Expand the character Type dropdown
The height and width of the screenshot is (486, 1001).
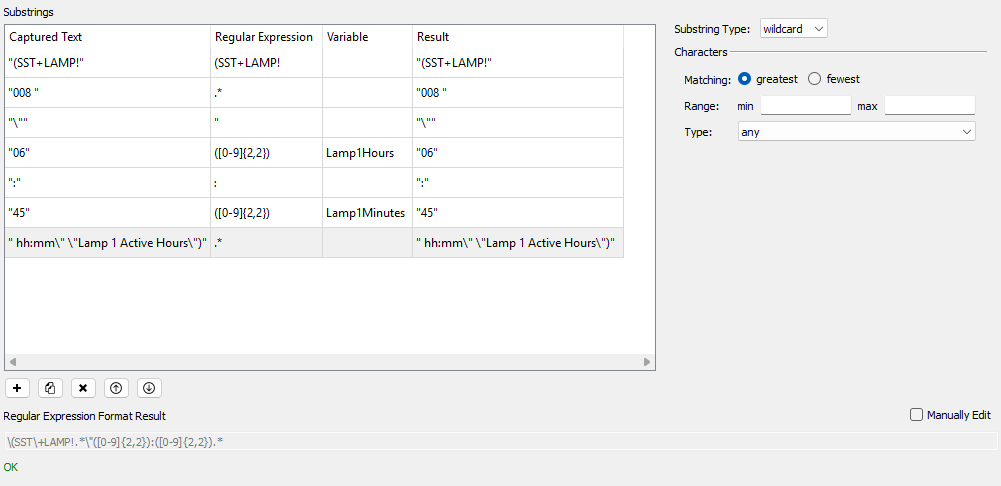(855, 131)
